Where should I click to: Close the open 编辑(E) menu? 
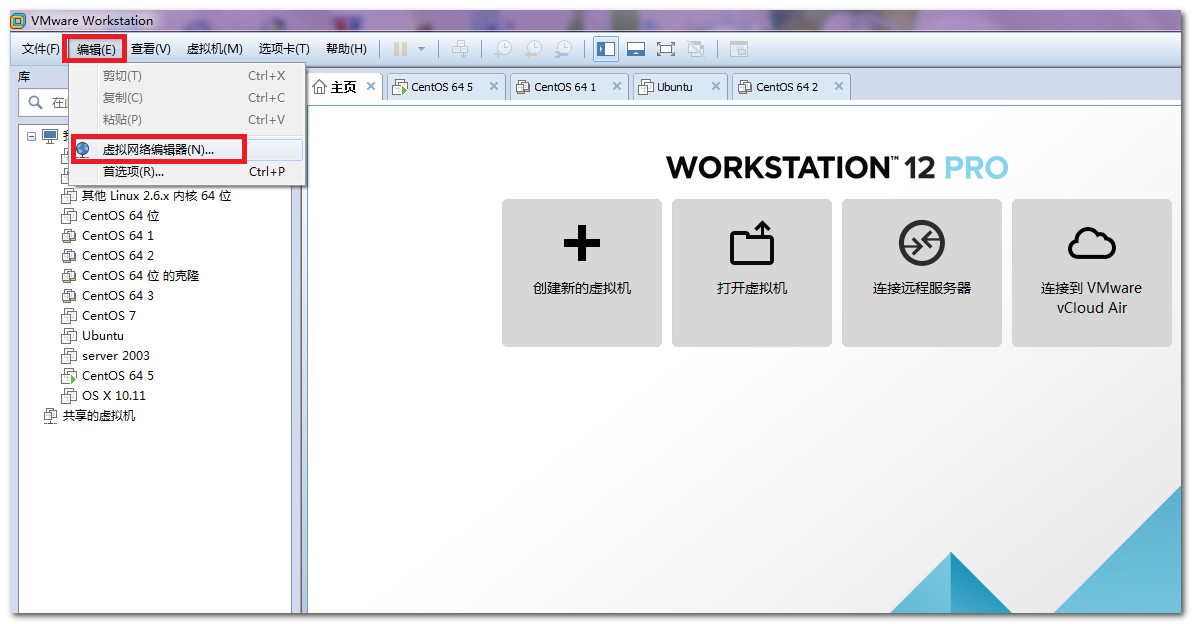tap(96, 49)
